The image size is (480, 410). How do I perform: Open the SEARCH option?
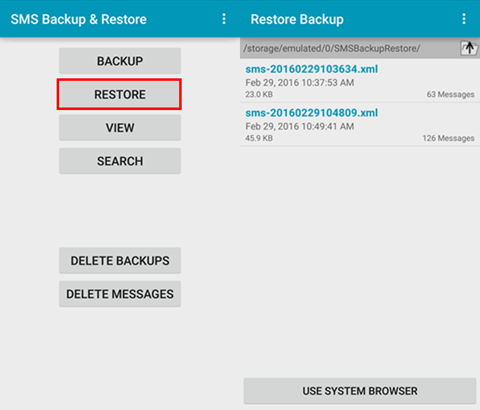tap(120, 161)
